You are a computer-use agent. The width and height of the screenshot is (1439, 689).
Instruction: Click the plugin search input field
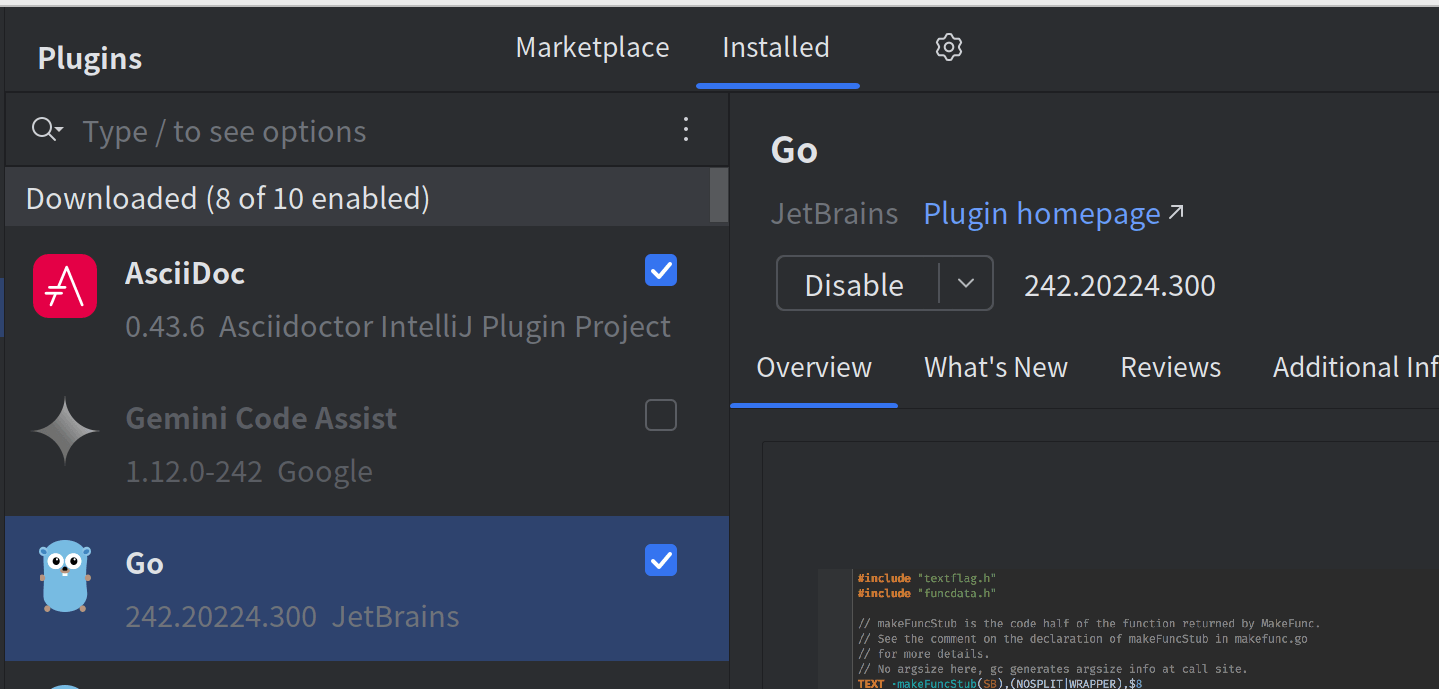click(370, 131)
